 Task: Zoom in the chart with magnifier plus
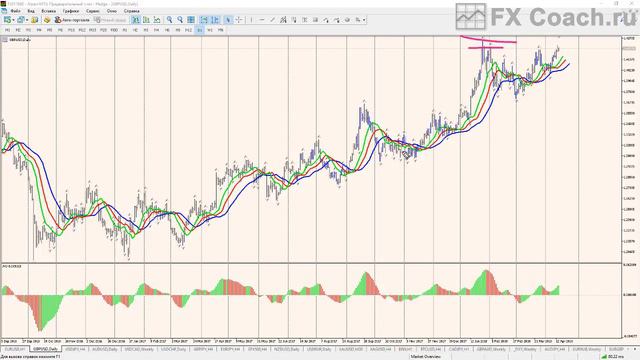[169, 20]
